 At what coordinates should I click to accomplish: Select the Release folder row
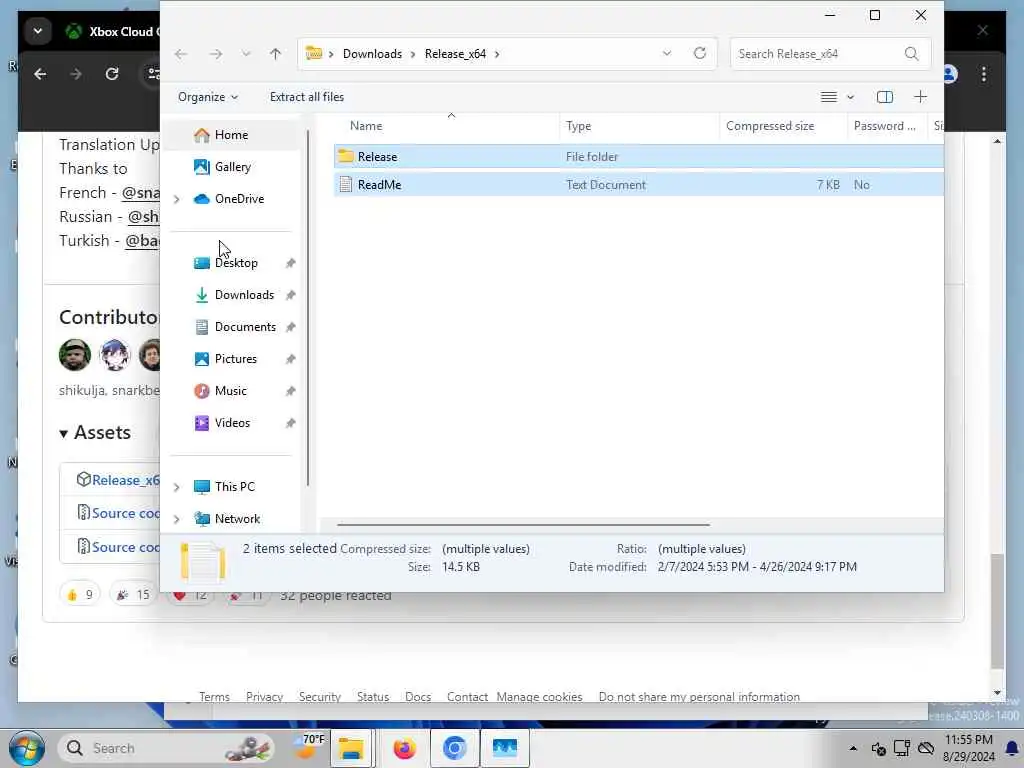click(x=639, y=157)
